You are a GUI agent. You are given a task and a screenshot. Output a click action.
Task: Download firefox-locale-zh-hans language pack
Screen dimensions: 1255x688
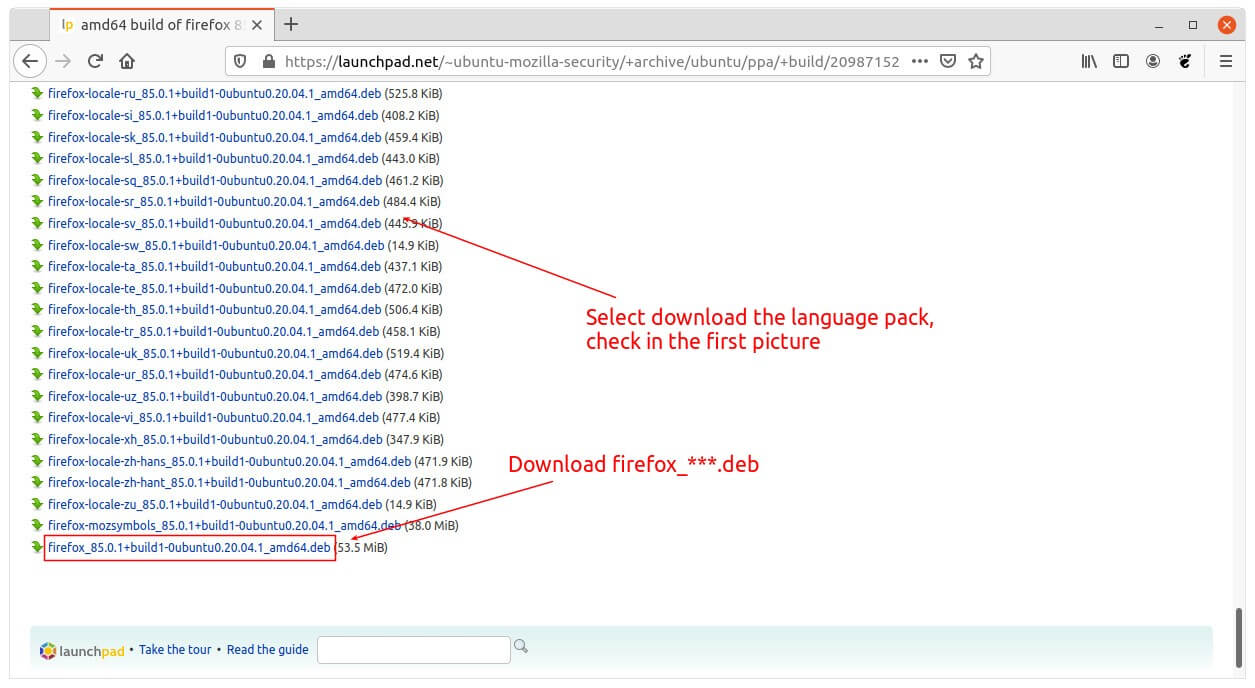pos(229,461)
